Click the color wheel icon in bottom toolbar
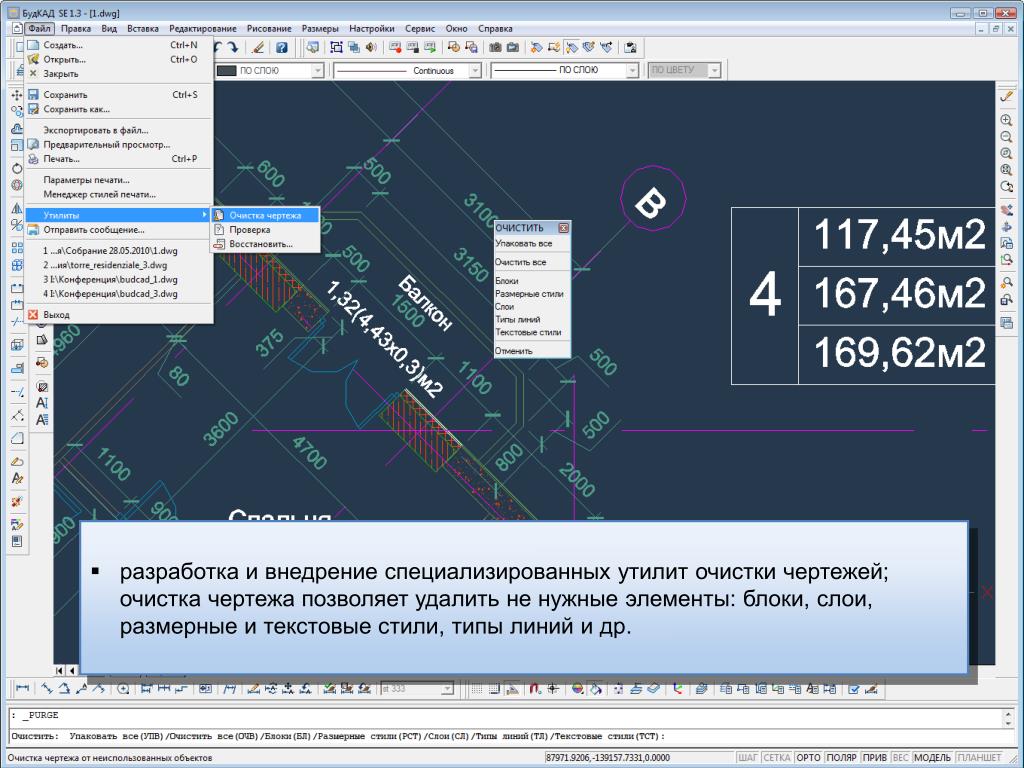Image resolution: width=1024 pixels, height=768 pixels. tap(577, 688)
